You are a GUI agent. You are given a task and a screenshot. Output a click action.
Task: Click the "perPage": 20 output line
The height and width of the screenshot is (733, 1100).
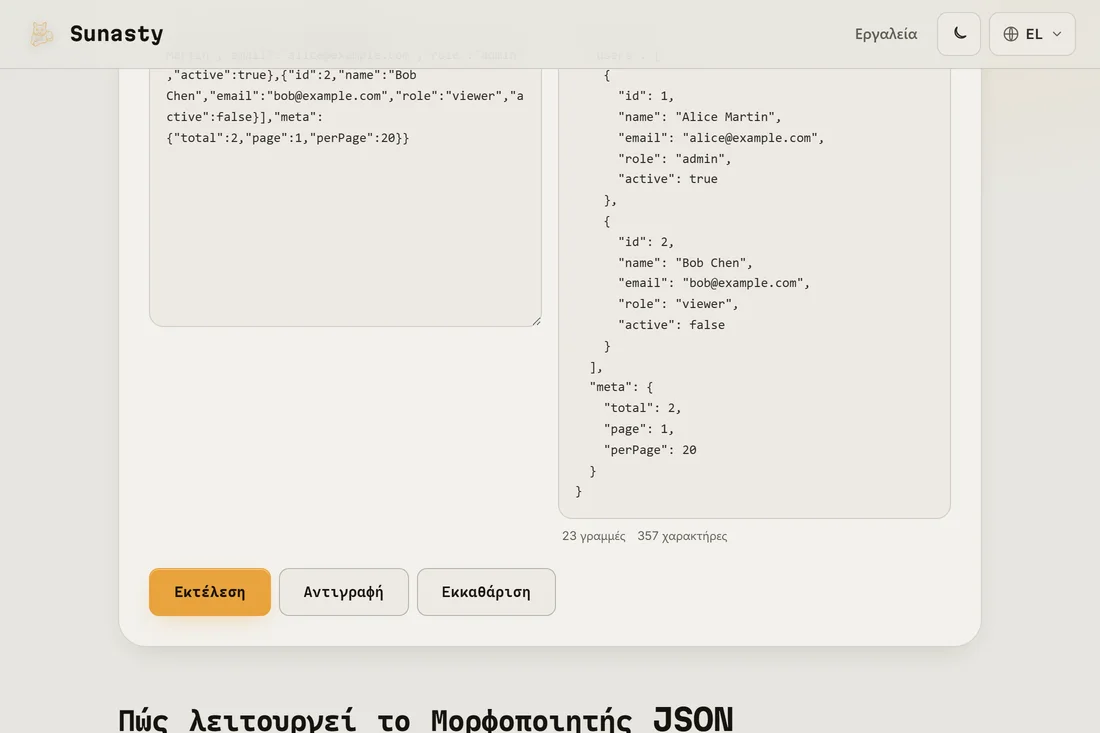click(650, 450)
